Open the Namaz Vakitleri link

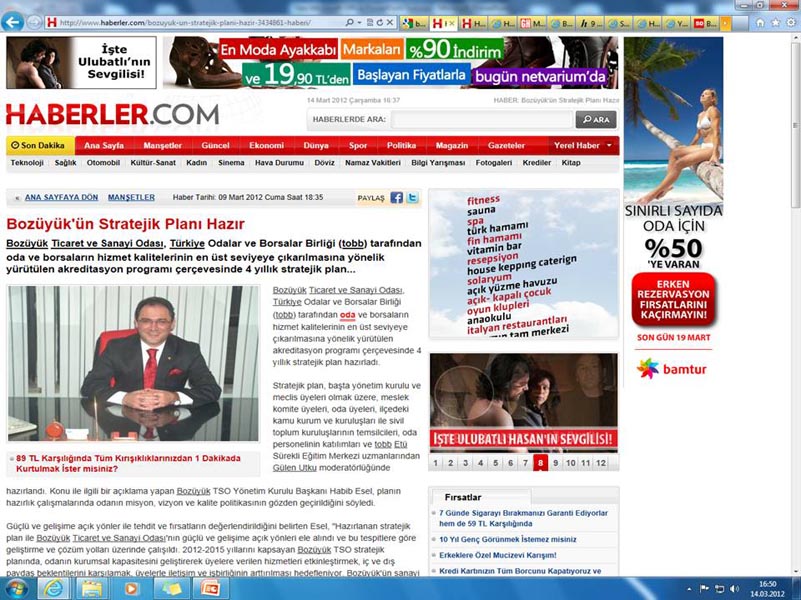click(x=372, y=163)
